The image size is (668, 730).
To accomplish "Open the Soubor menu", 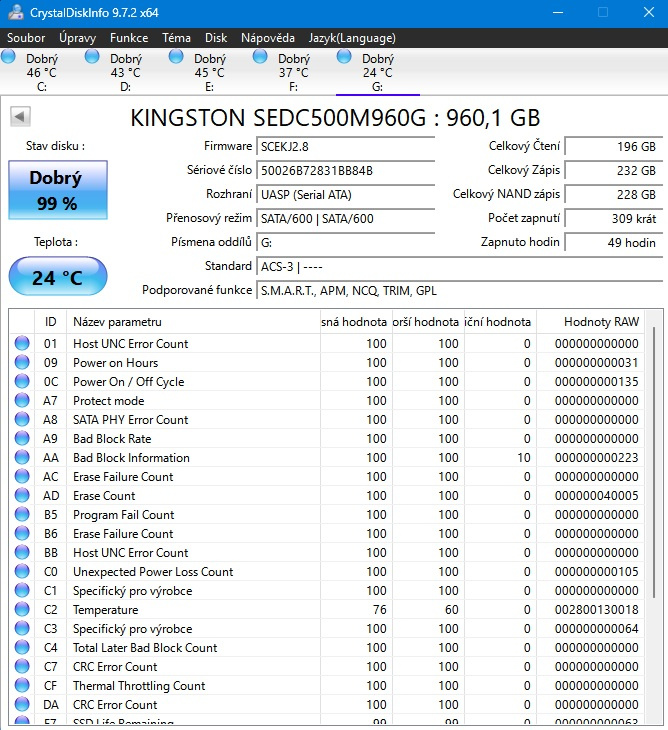I will coord(26,38).
